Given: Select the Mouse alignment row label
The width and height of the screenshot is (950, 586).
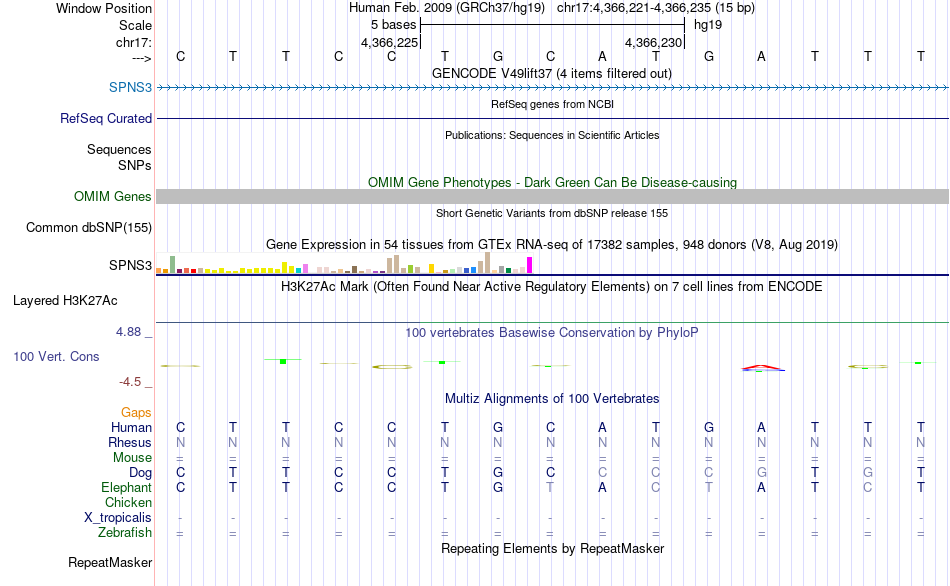Looking at the screenshot, I should 132,458.
